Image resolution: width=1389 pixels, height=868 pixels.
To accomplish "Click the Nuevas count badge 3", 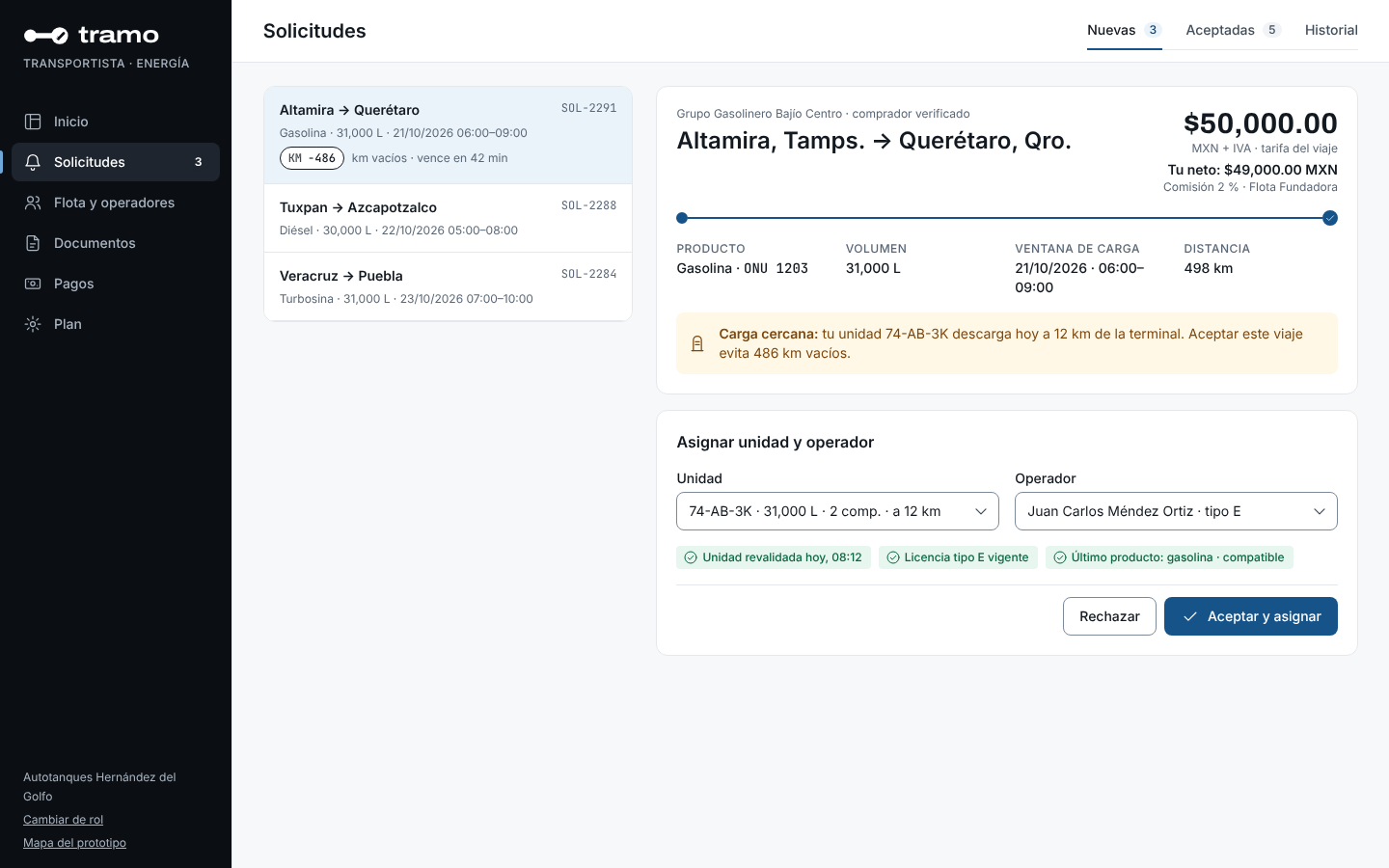I will (x=1153, y=30).
